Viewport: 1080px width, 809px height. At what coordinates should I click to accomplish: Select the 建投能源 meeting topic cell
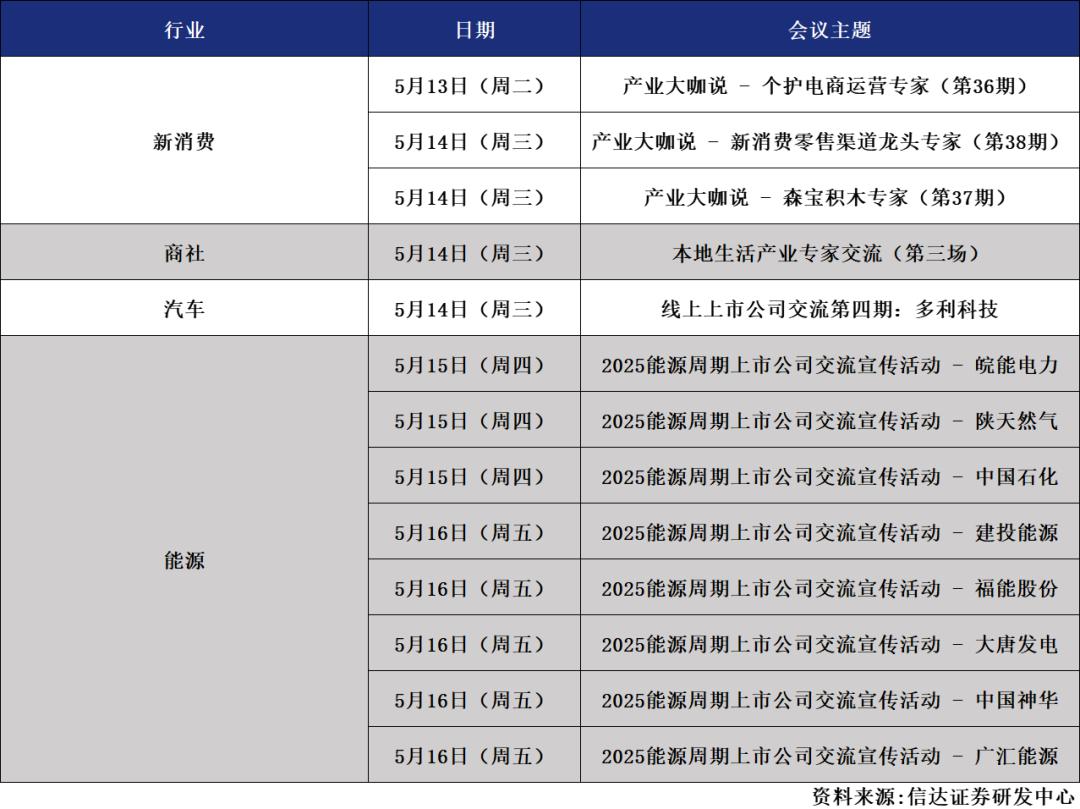pos(830,532)
